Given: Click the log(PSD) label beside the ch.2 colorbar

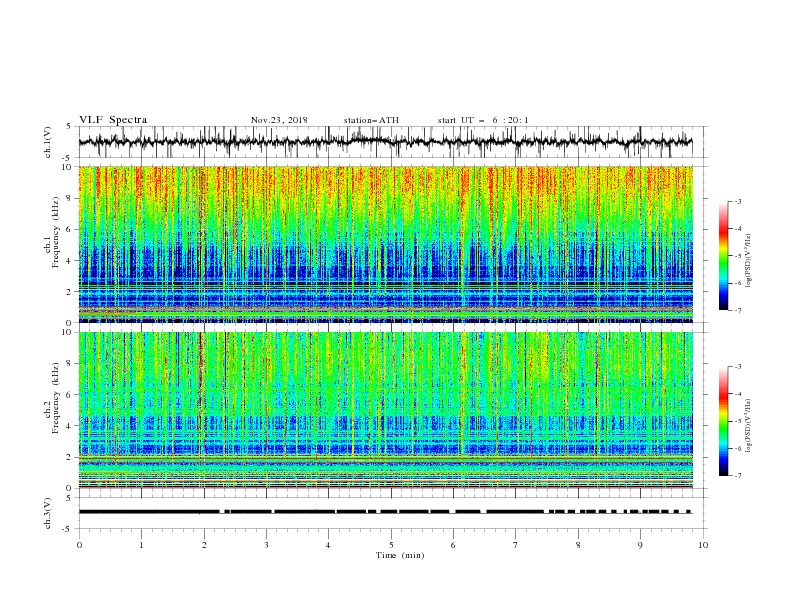Looking at the screenshot, I should click(749, 426).
